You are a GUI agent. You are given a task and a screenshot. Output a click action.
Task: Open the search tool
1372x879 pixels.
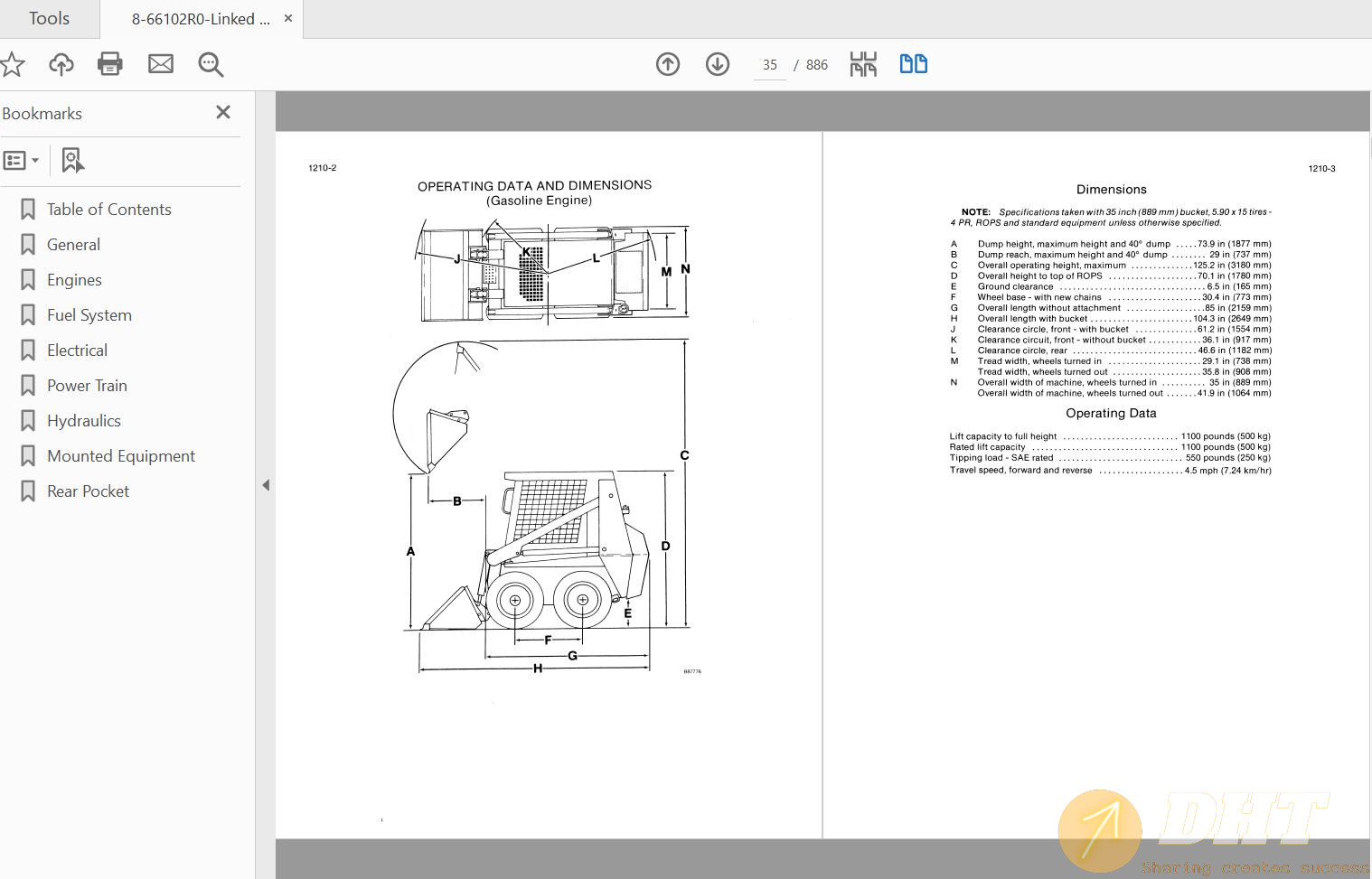click(x=210, y=64)
